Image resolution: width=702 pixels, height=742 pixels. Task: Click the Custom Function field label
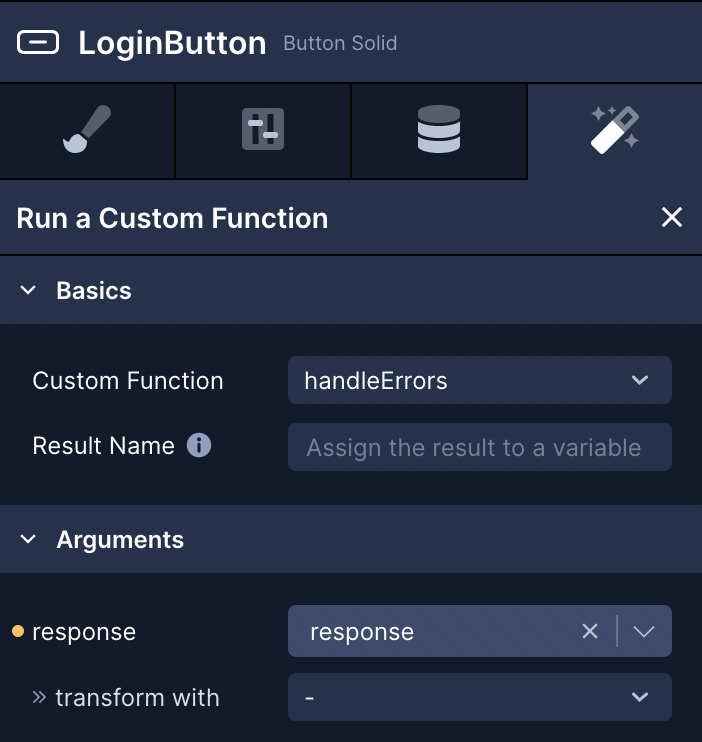(128, 381)
